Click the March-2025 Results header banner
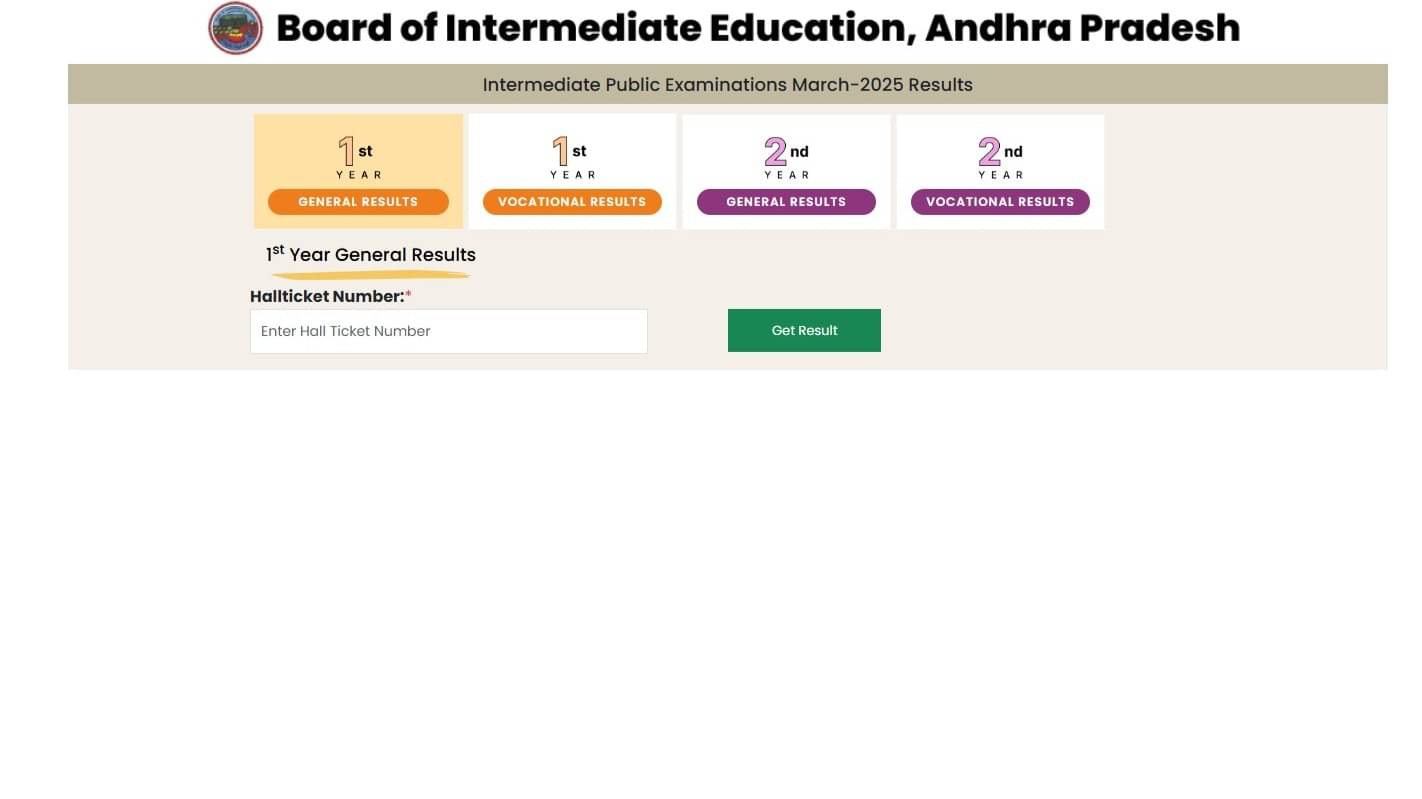1422x799 pixels. (x=727, y=84)
